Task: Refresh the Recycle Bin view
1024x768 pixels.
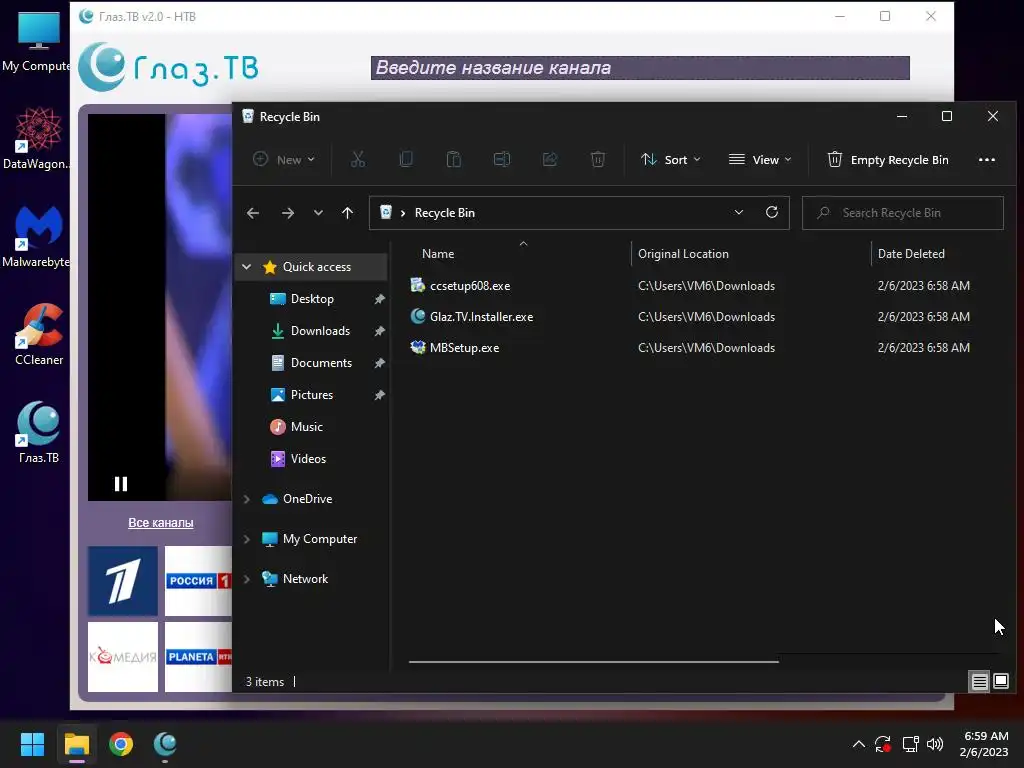Action: tap(772, 213)
